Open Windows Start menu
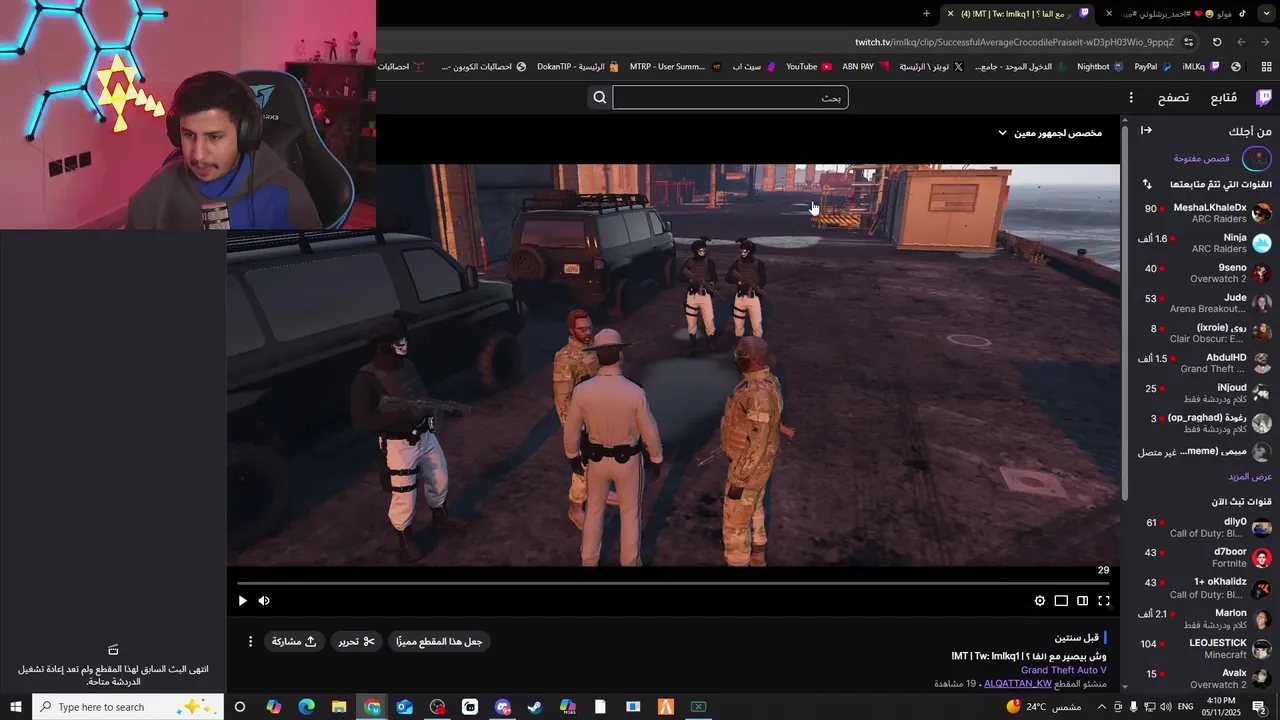The image size is (1280, 720). (x=16, y=707)
